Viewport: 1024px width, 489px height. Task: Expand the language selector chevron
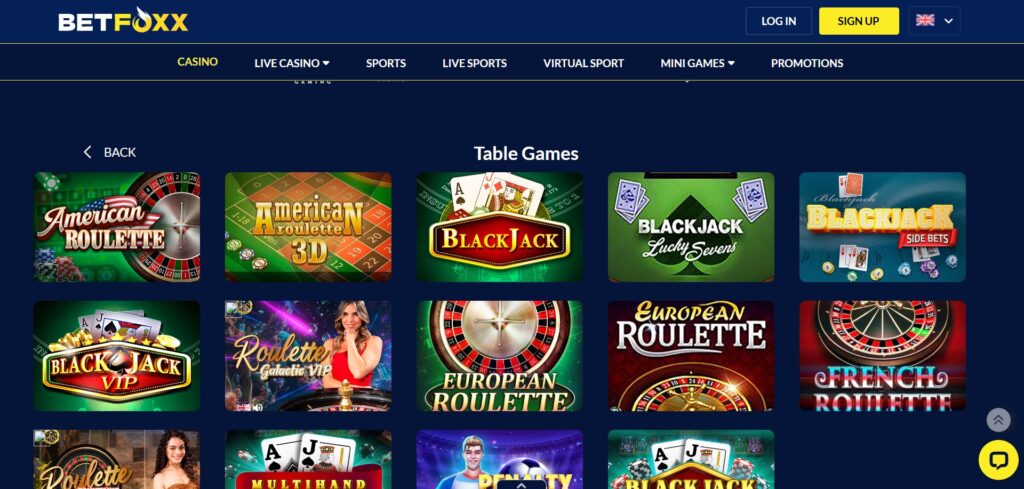click(x=948, y=21)
